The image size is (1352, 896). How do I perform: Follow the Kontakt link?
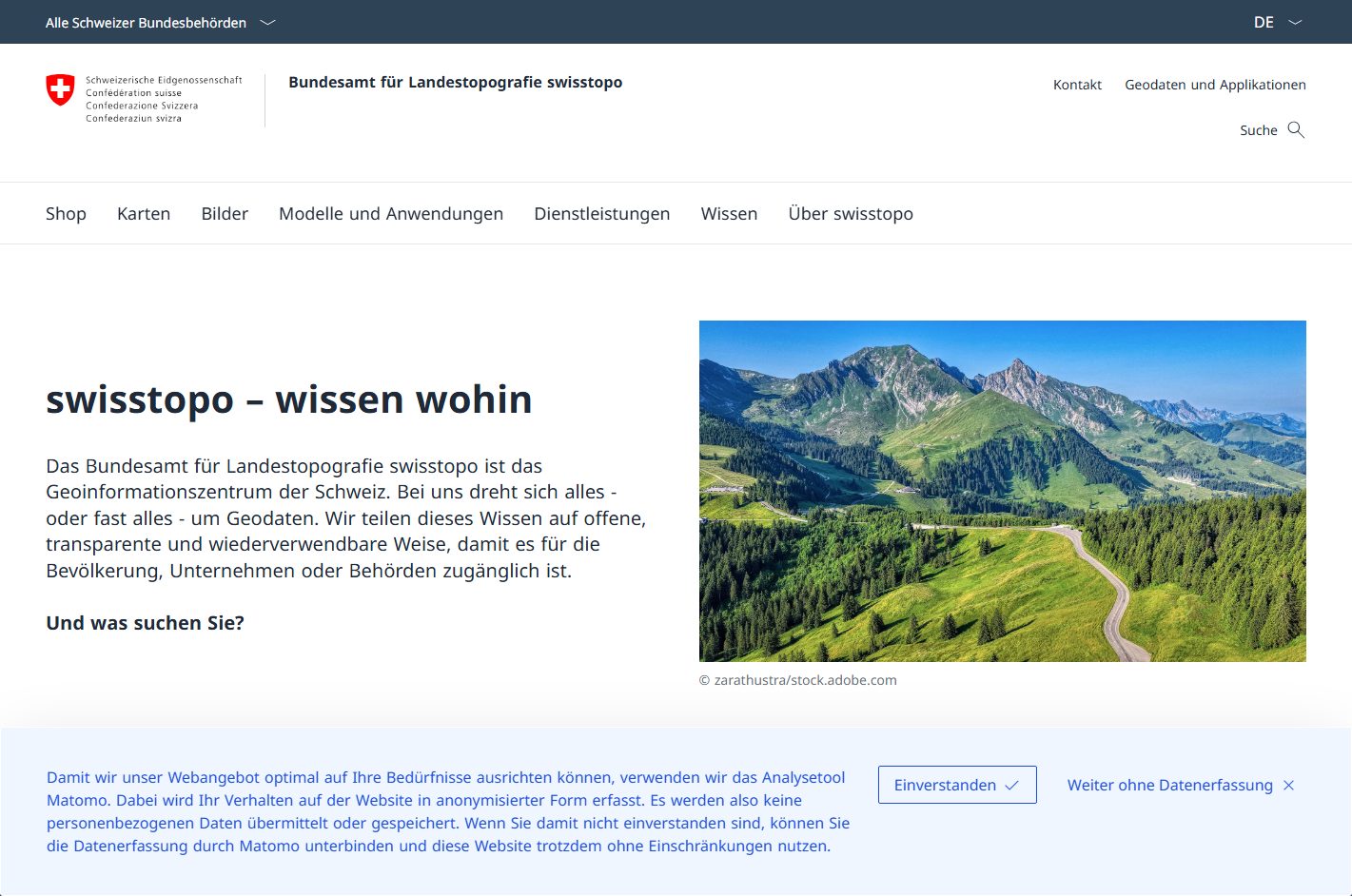click(1077, 85)
